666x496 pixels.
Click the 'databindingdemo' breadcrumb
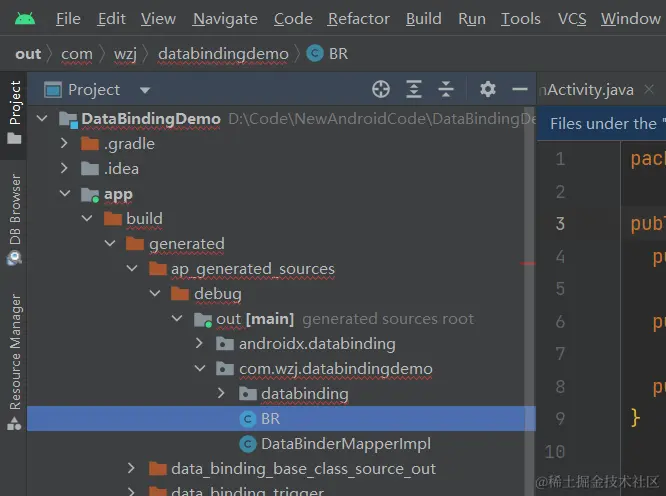click(x=223, y=54)
